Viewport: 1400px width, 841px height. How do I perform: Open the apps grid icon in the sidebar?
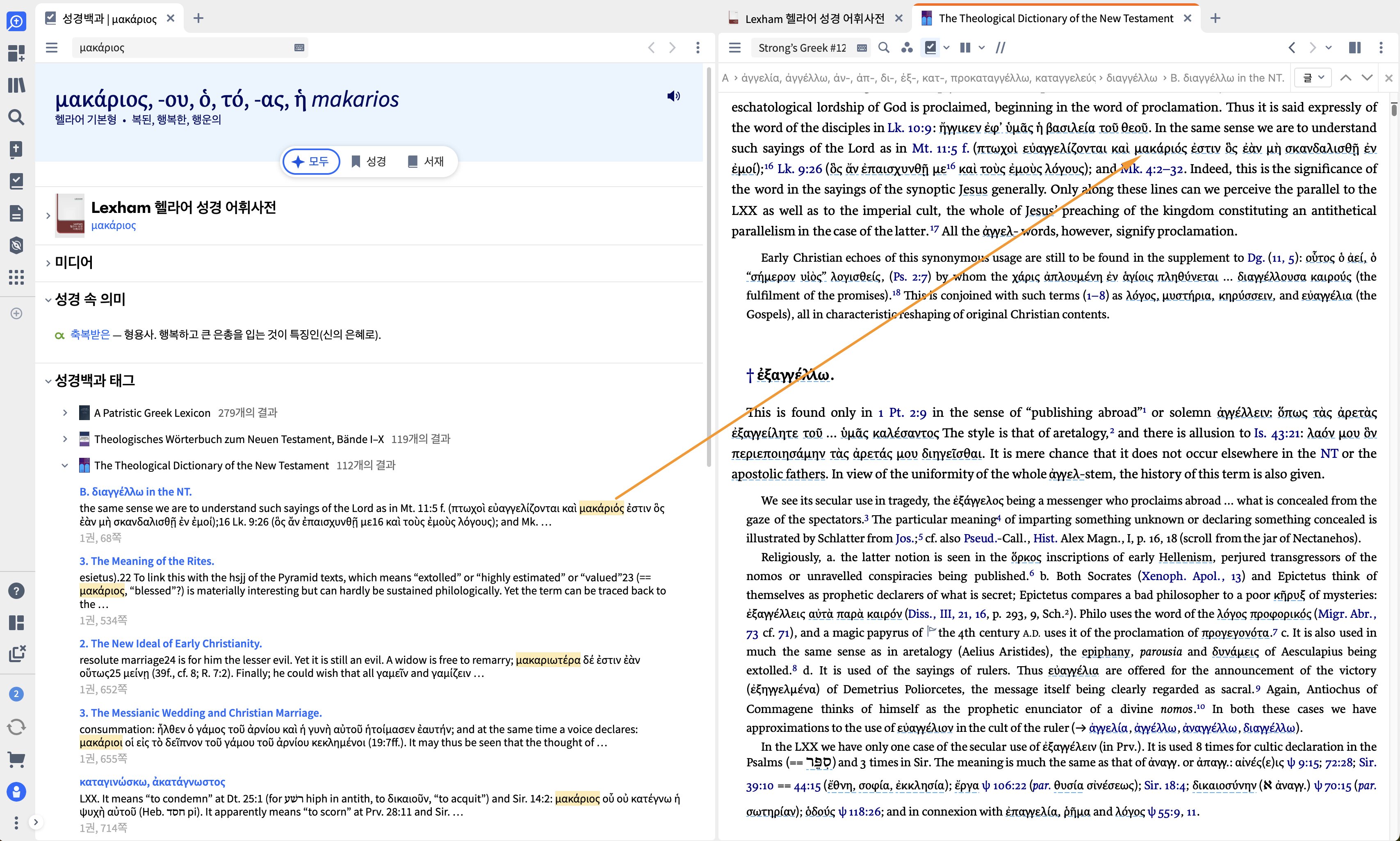click(16, 277)
